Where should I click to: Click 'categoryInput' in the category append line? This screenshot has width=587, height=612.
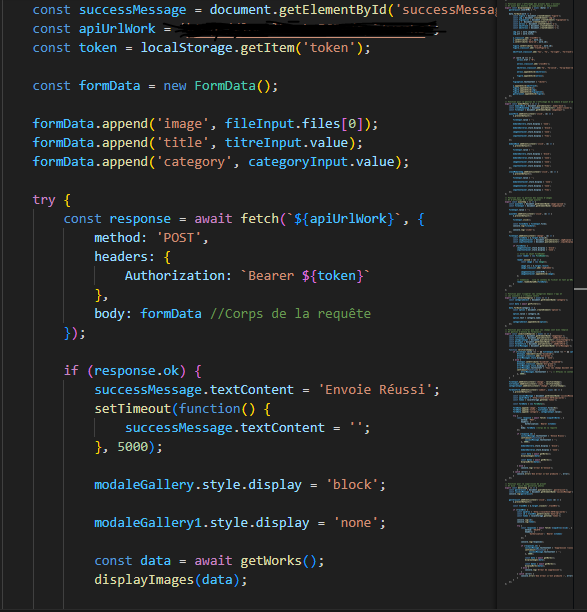point(298,162)
